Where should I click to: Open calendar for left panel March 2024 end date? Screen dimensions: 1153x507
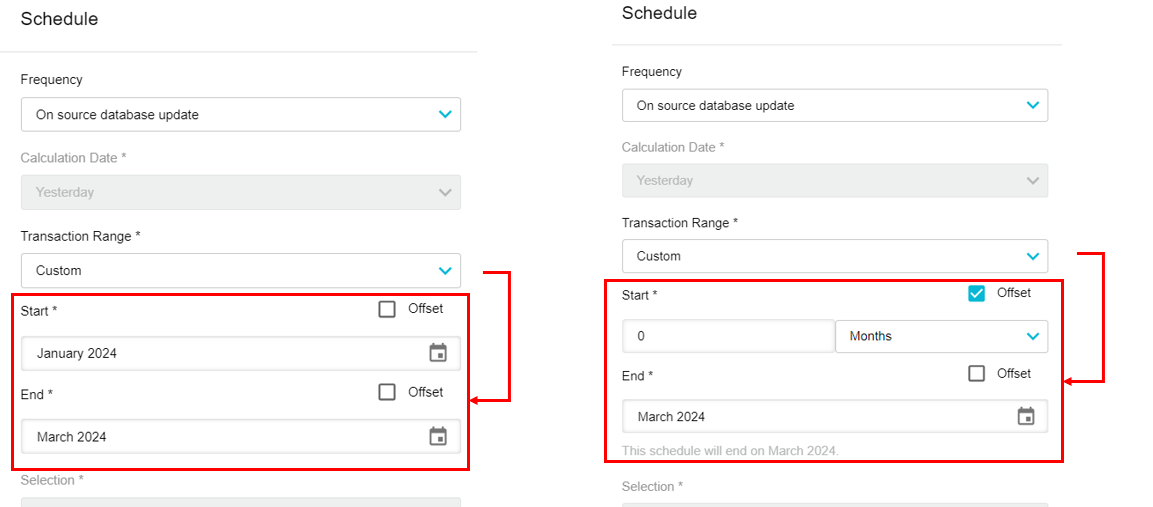(438, 436)
